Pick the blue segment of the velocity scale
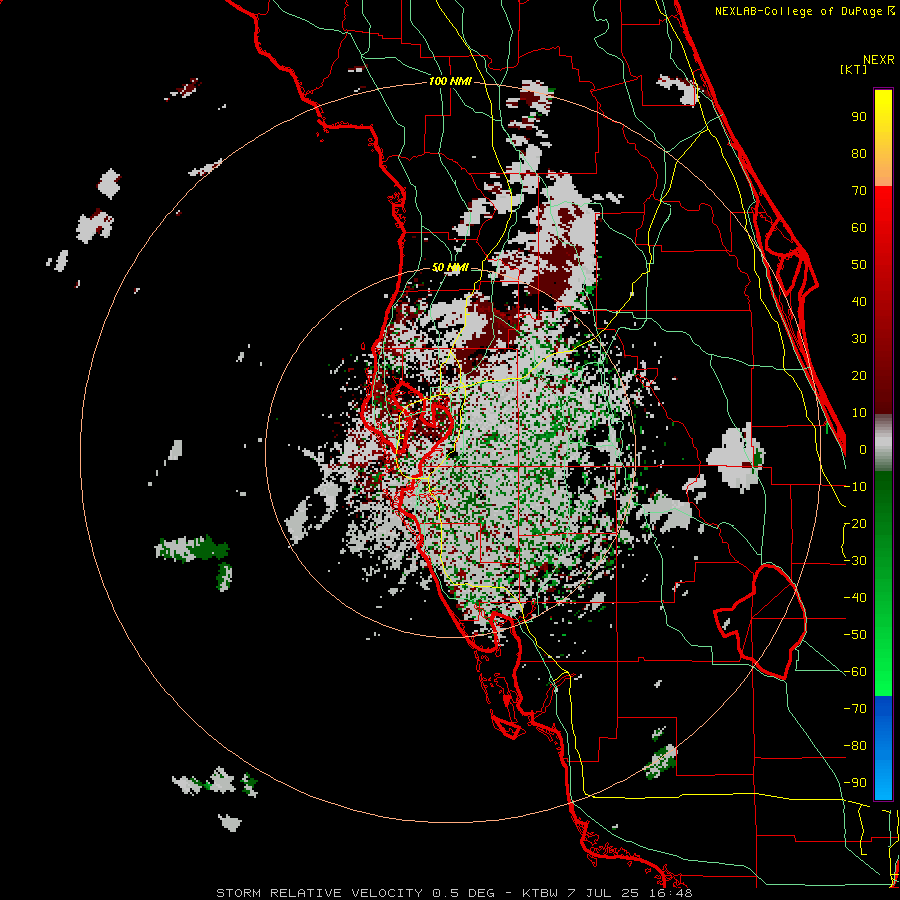900x900 pixels. pos(883,748)
